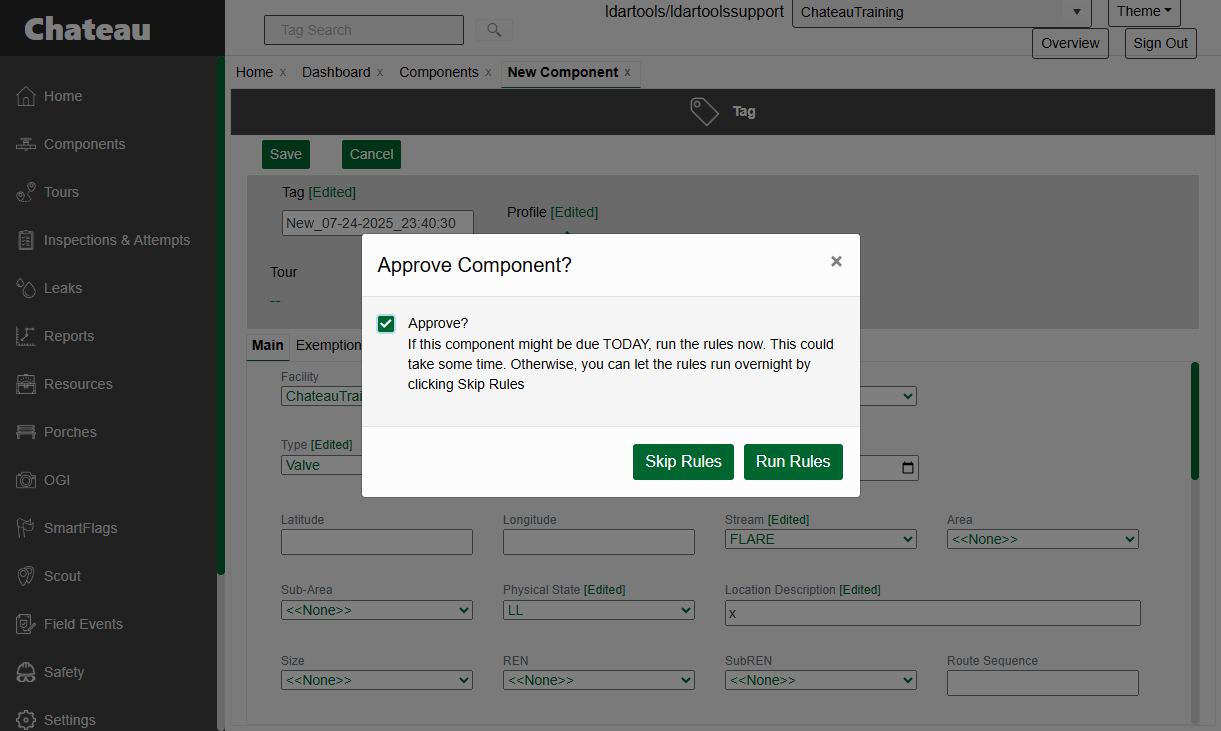
Task: Close the Components tab with its x
Action: click(x=488, y=72)
